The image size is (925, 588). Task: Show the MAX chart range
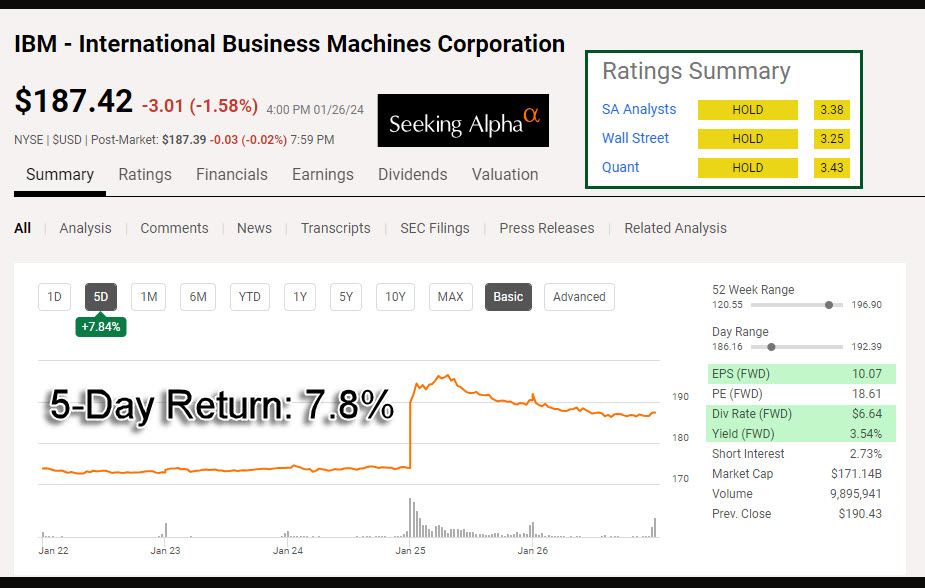coord(450,297)
